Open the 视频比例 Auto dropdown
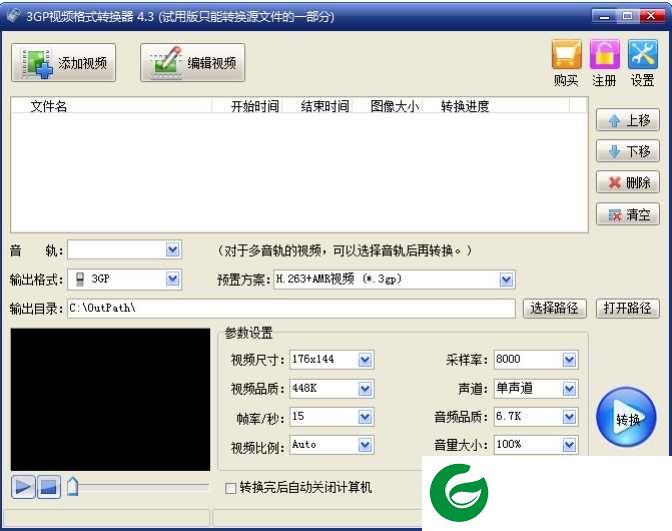The image size is (672, 531). coord(365,446)
